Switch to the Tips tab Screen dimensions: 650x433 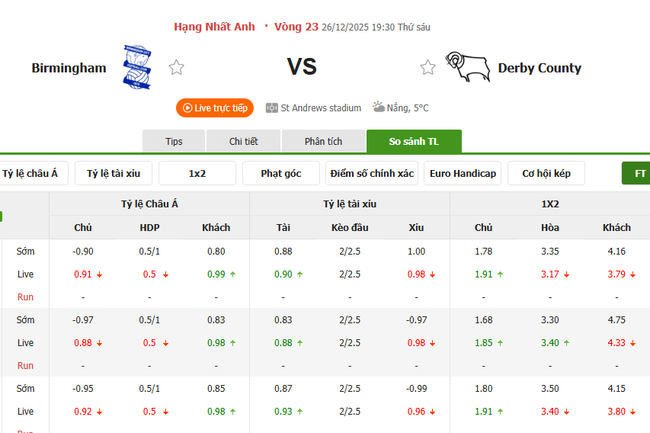pyautogui.click(x=174, y=142)
